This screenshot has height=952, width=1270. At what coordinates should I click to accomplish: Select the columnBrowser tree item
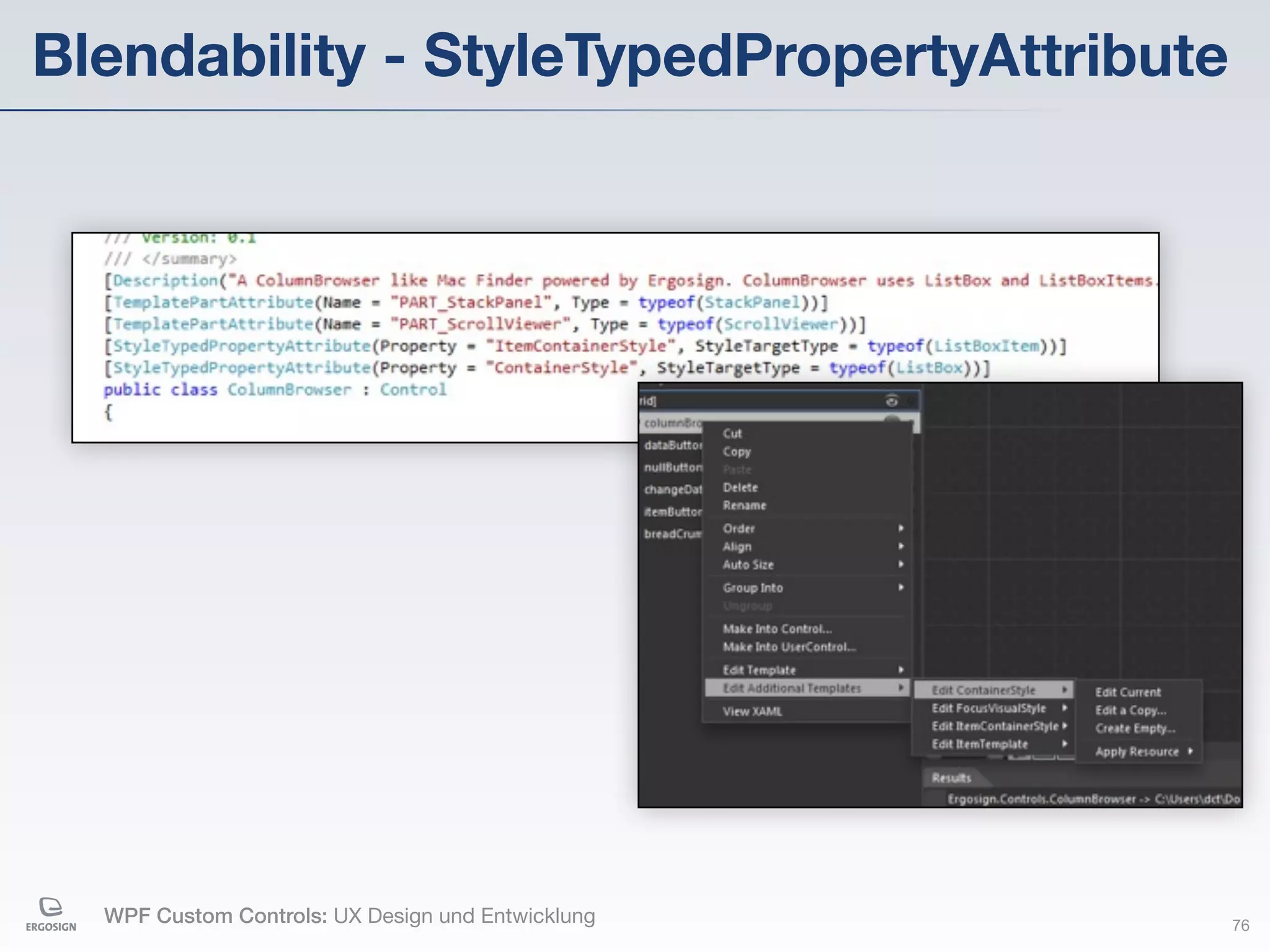[673, 423]
